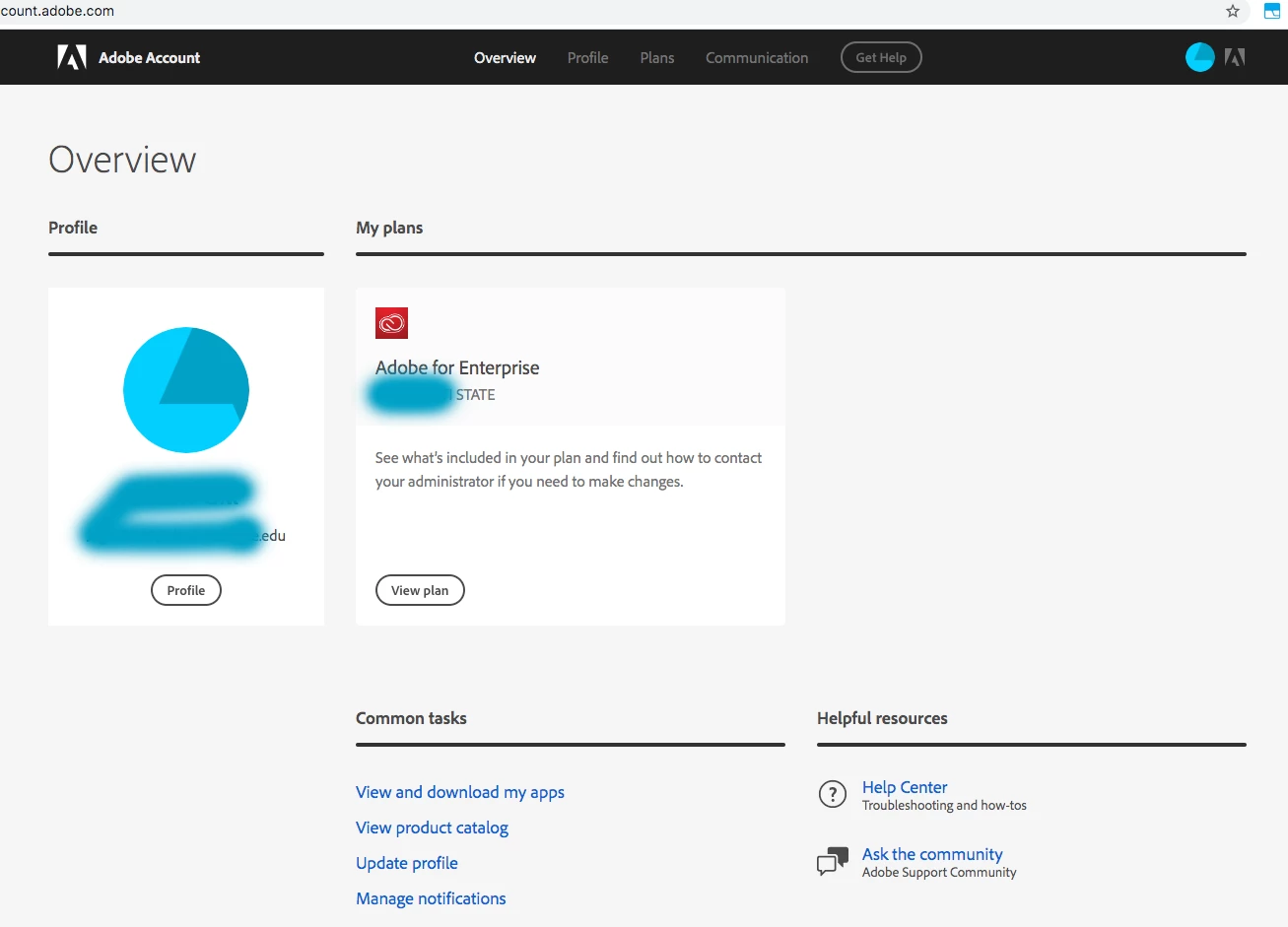Click the Help Center question mark icon
Image resolution: width=1288 pixels, height=927 pixels.
833,794
